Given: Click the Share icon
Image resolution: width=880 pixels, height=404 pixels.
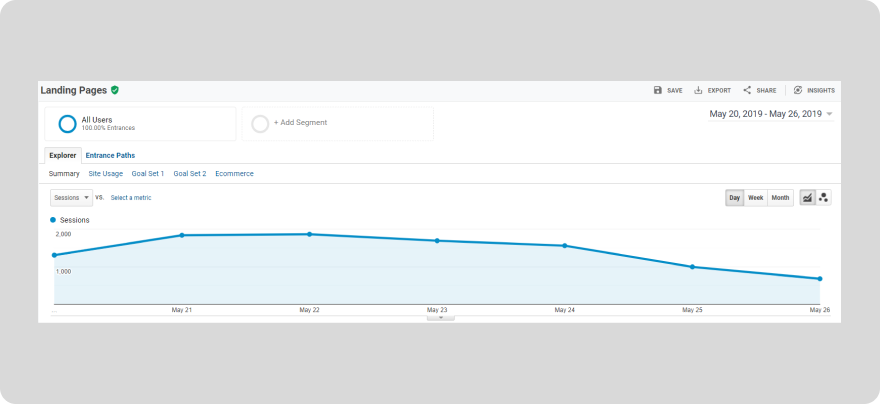Looking at the screenshot, I should [747, 90].
